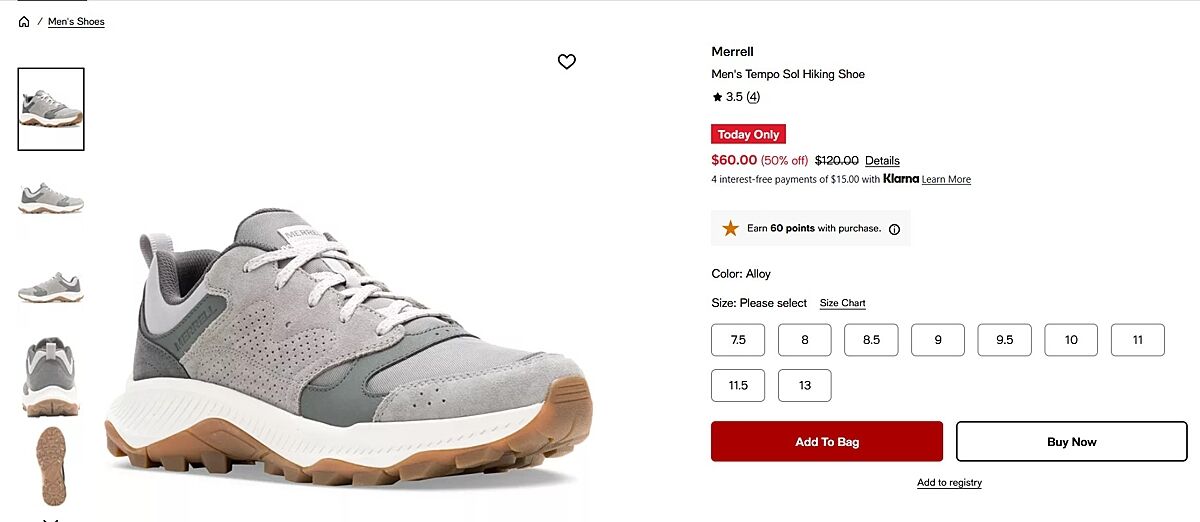Choose size 9.5 option
The image size is (1200, 522).
coord(1004,340)
